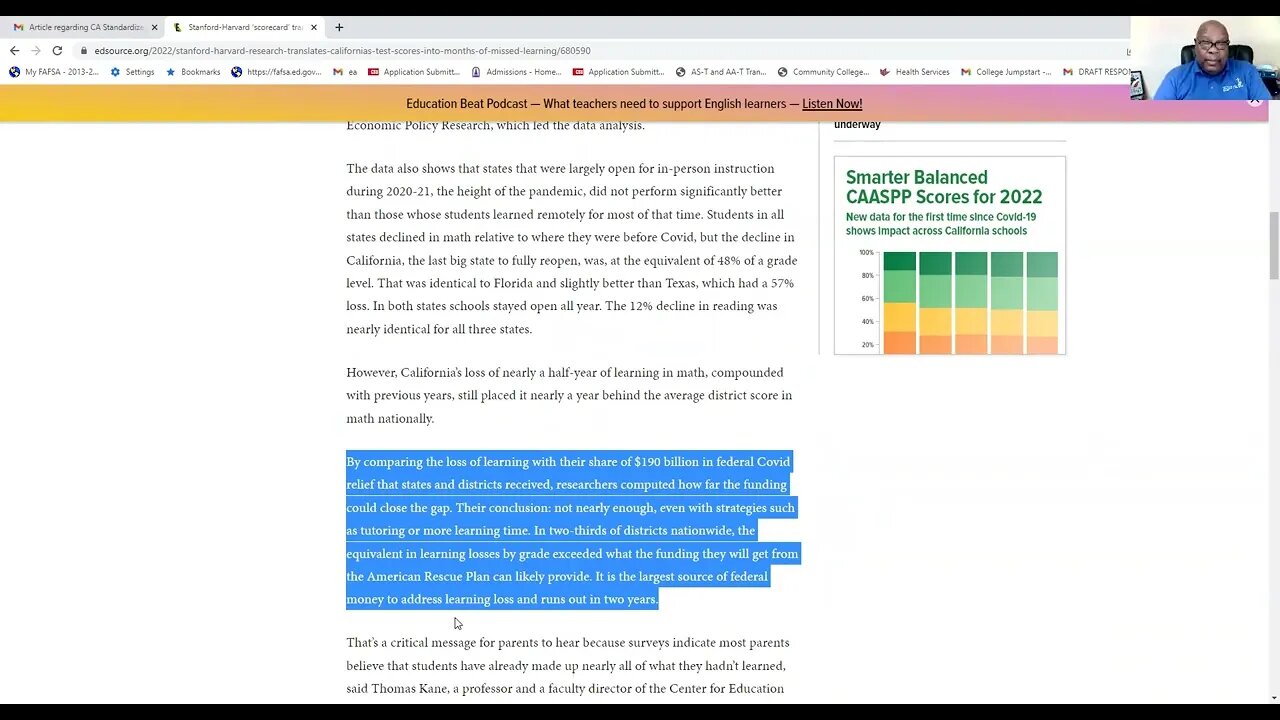Open the AS-T and AA-T Tran... bookmark
The width and height of the screenshot is (1280, 720).
[x=721, y=72]
